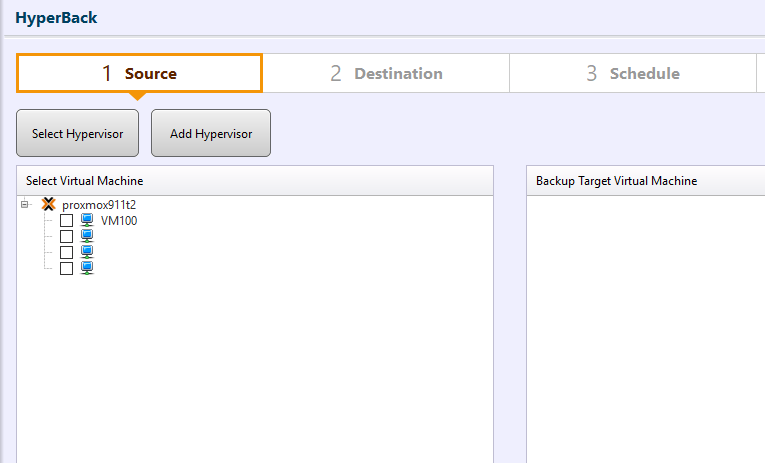Tick the bottom VM checkbox
This screenshot has width=765, height=463.
(66, 268)
